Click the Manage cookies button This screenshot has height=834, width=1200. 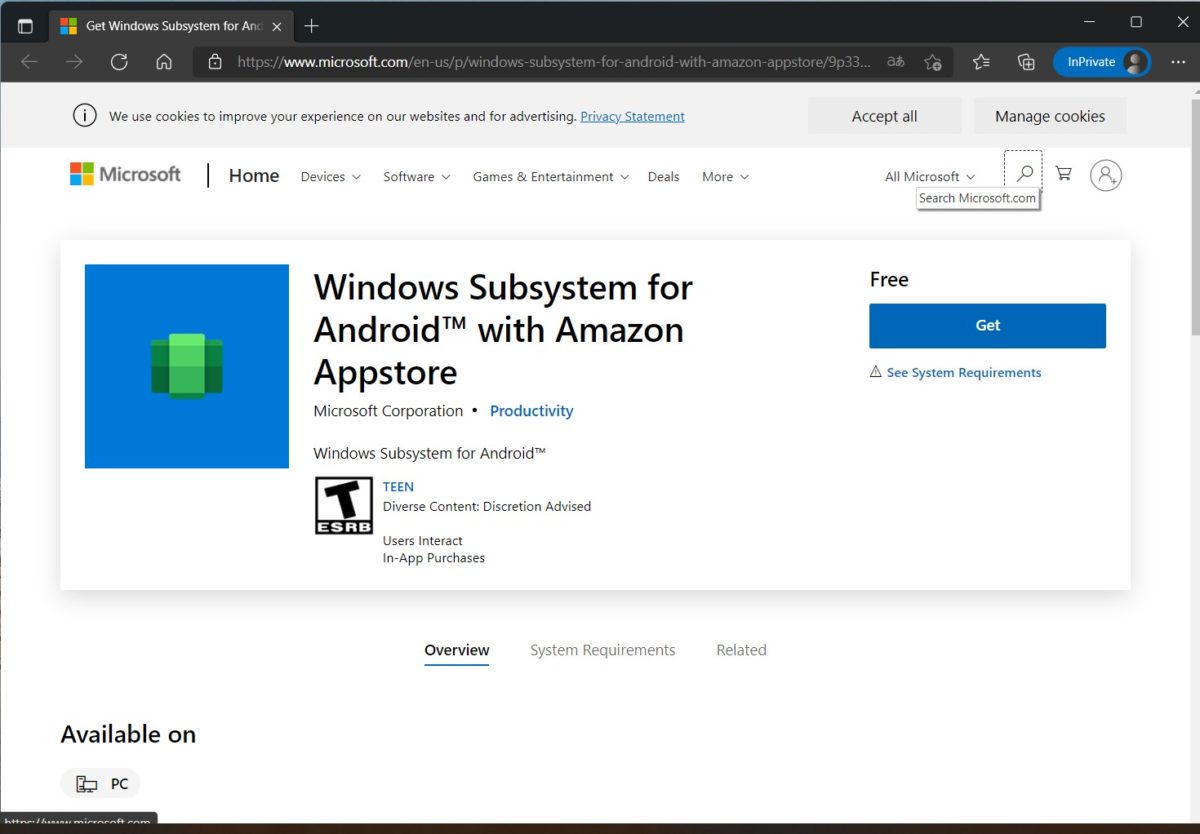point(1050,116)
